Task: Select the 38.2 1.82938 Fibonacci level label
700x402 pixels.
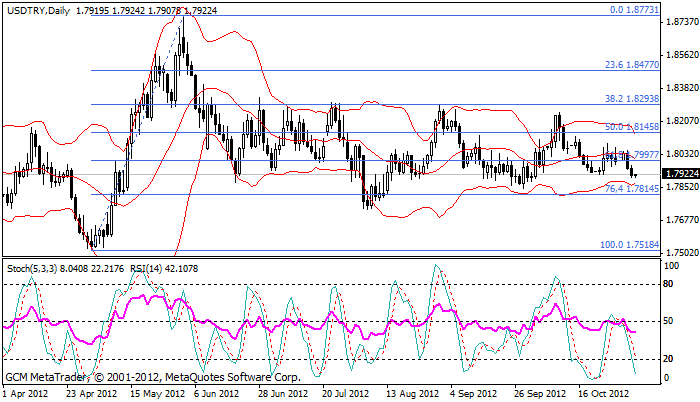Action: 632,99
